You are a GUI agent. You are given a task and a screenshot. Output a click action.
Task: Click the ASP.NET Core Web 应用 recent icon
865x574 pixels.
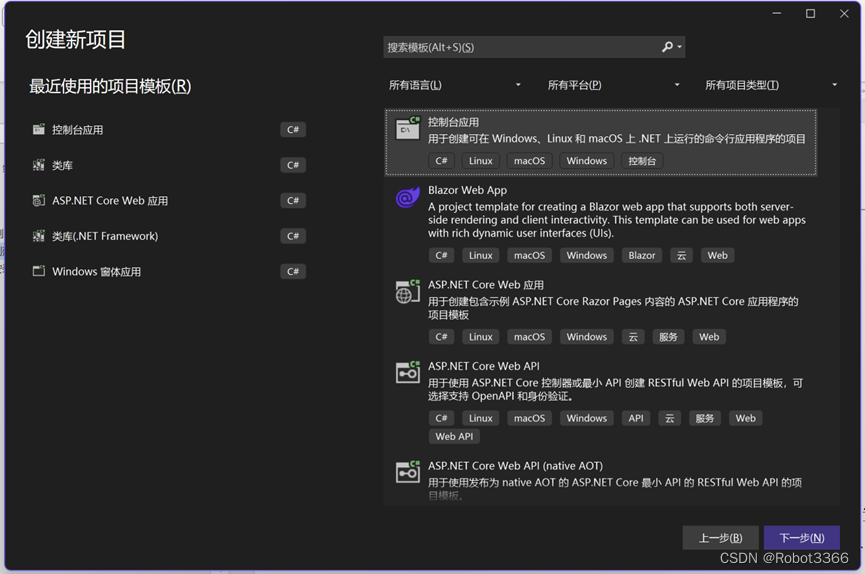39,200
